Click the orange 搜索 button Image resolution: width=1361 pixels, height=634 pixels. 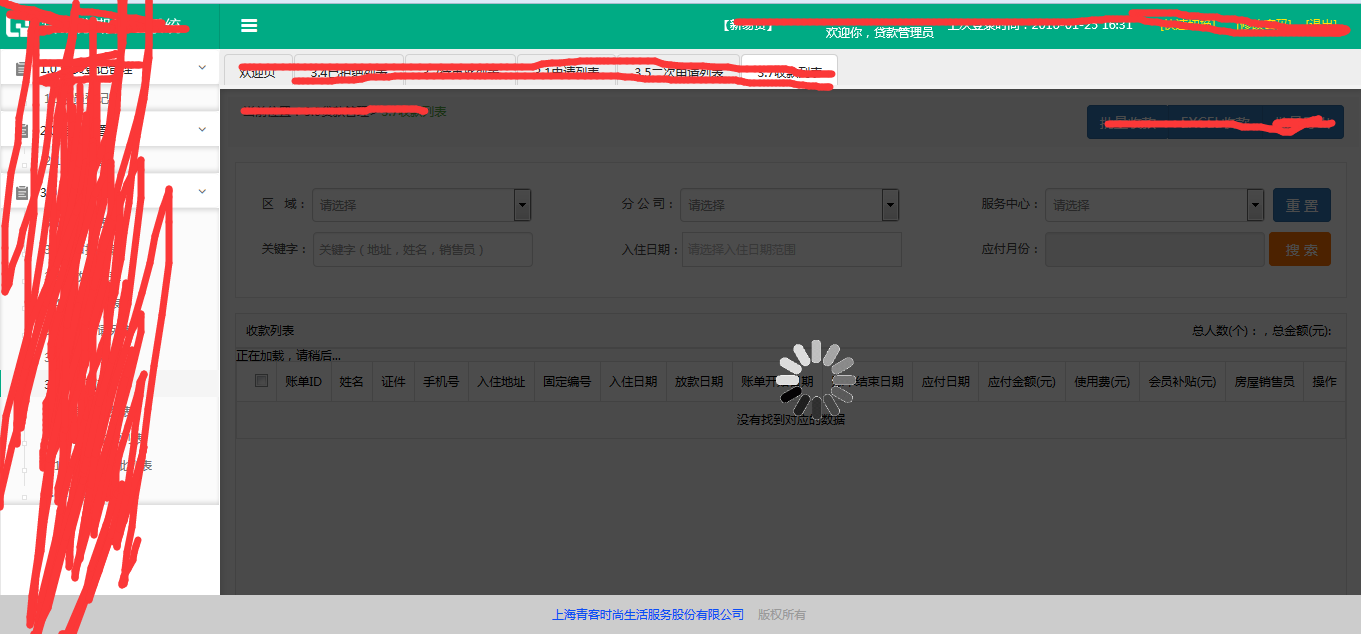point(1300,249)
